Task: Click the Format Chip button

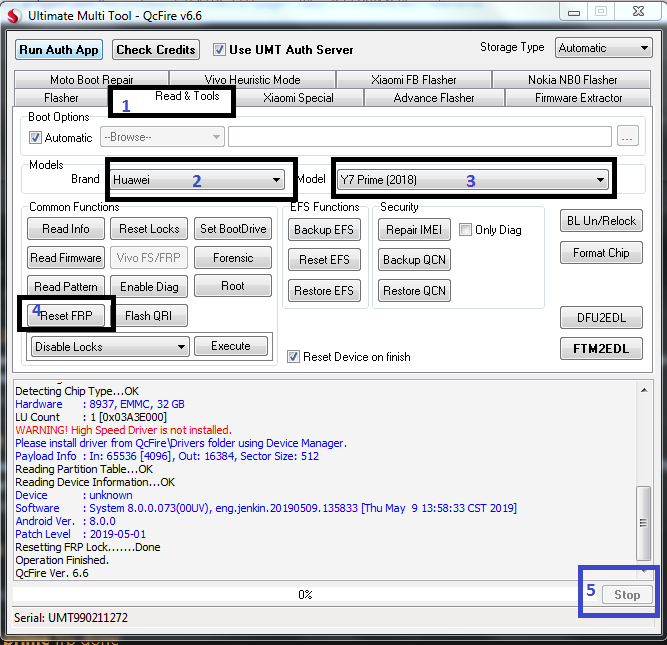Action: 601,253
